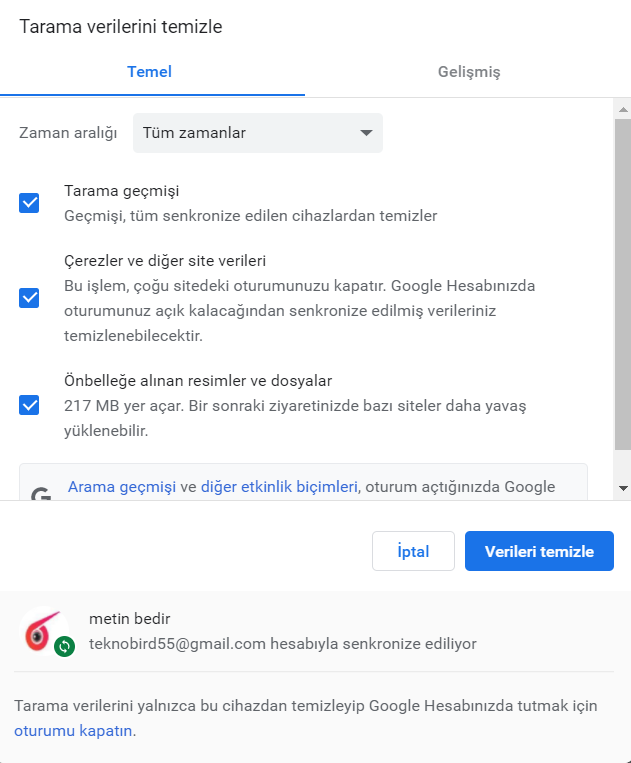Click the Google G logo icon
631x763 pixels.
click(41, 494)
